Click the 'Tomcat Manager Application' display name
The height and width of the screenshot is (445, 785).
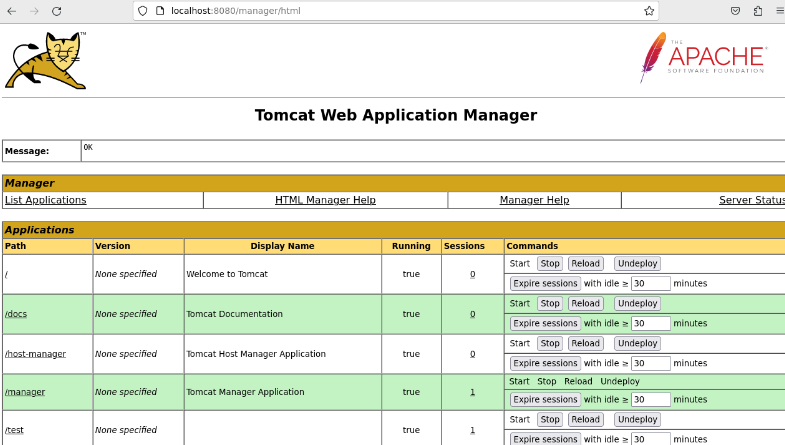point(245,392)
